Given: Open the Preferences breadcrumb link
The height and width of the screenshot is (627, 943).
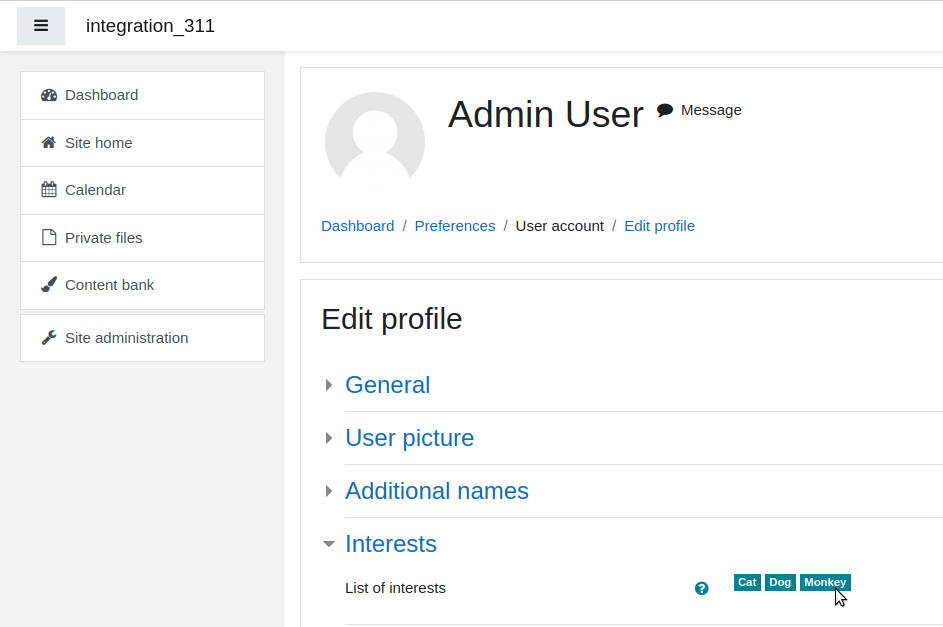Looking at the screenshot, I should 455,226.
